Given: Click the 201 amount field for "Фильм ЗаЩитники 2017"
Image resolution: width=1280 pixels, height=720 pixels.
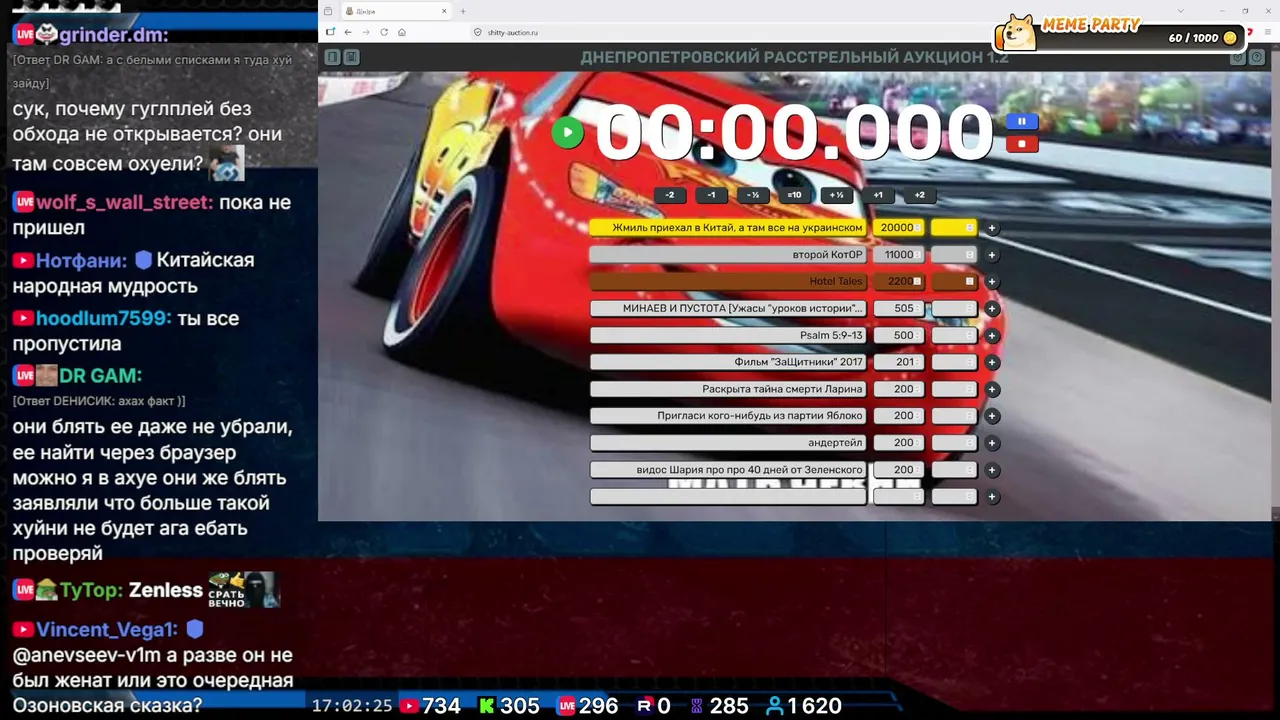Looking at the screenshot, I should tap(898, 362).
